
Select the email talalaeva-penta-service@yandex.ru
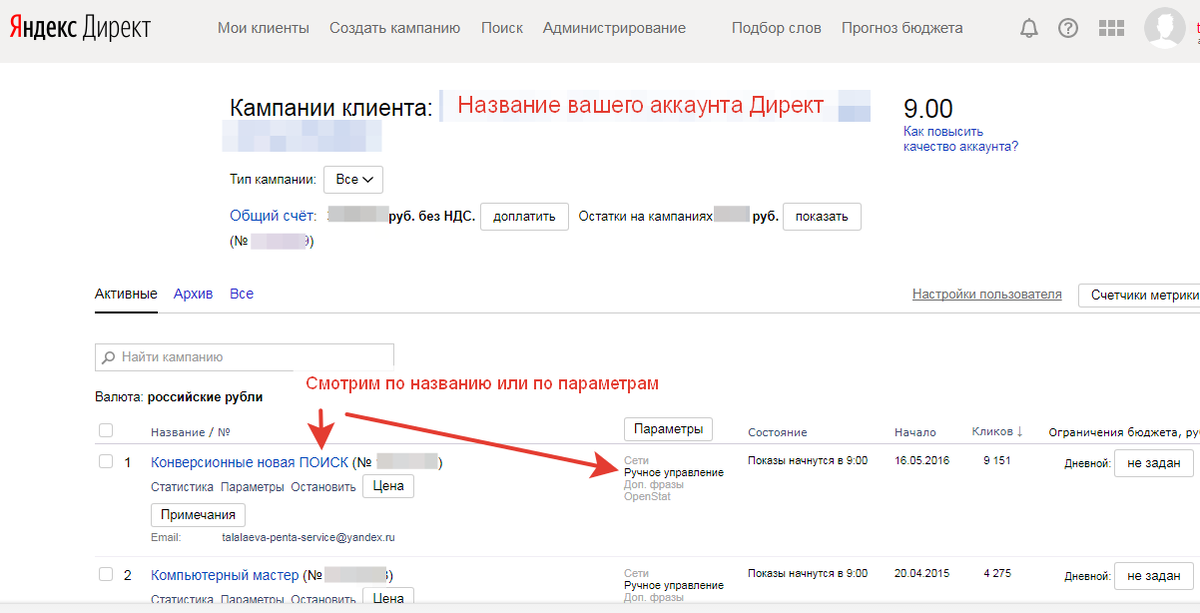pos(308,537)
